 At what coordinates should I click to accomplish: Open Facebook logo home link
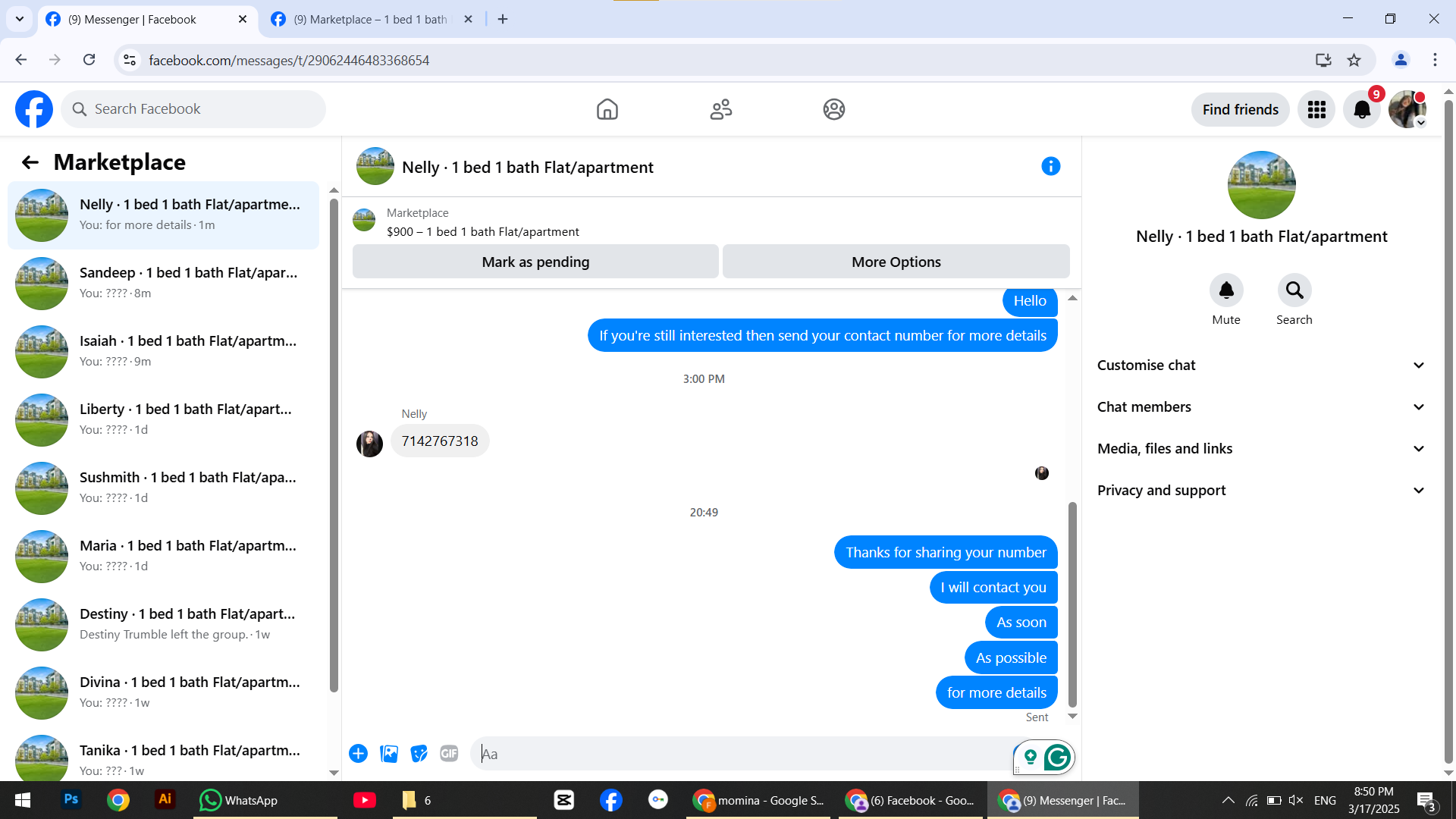(34, 109)
